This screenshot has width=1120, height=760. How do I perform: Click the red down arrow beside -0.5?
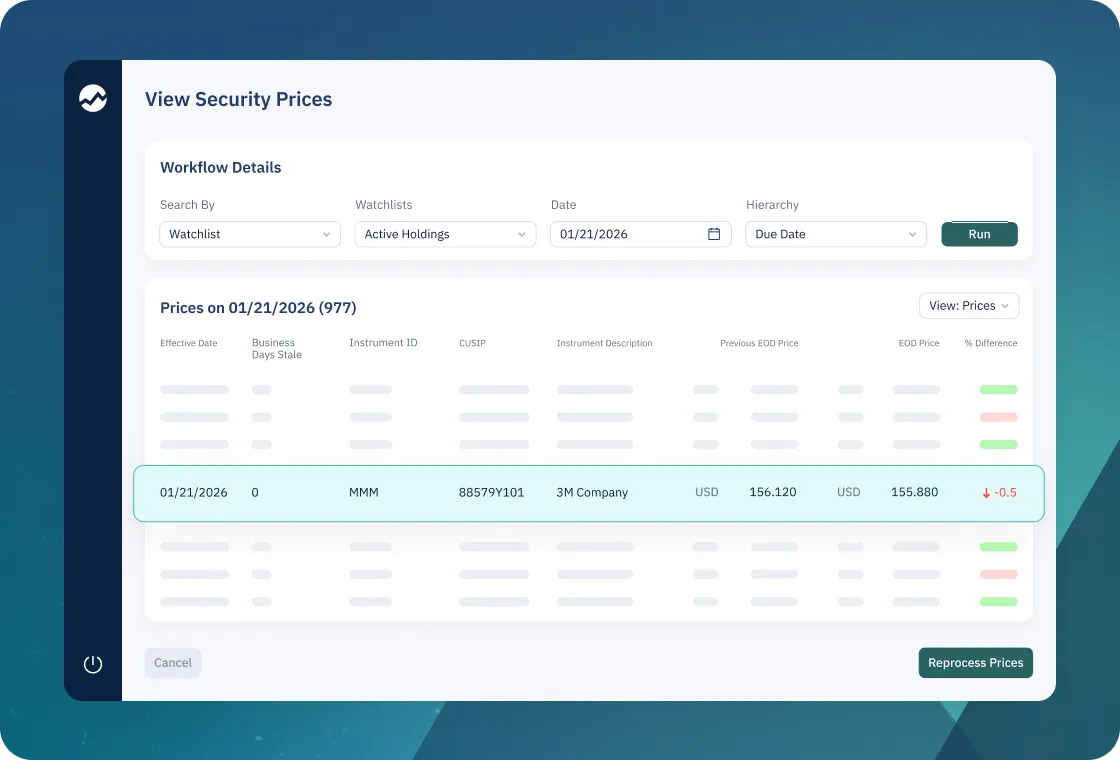986,493
